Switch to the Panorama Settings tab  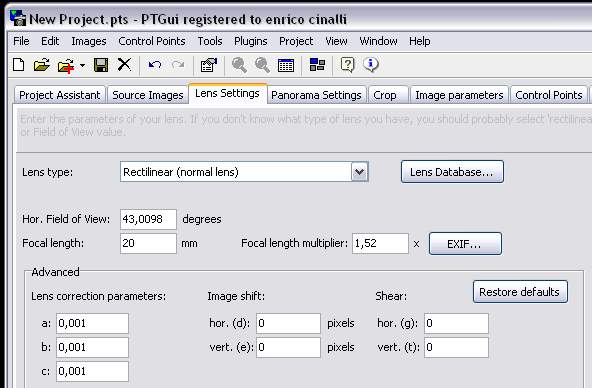(316, 95)
